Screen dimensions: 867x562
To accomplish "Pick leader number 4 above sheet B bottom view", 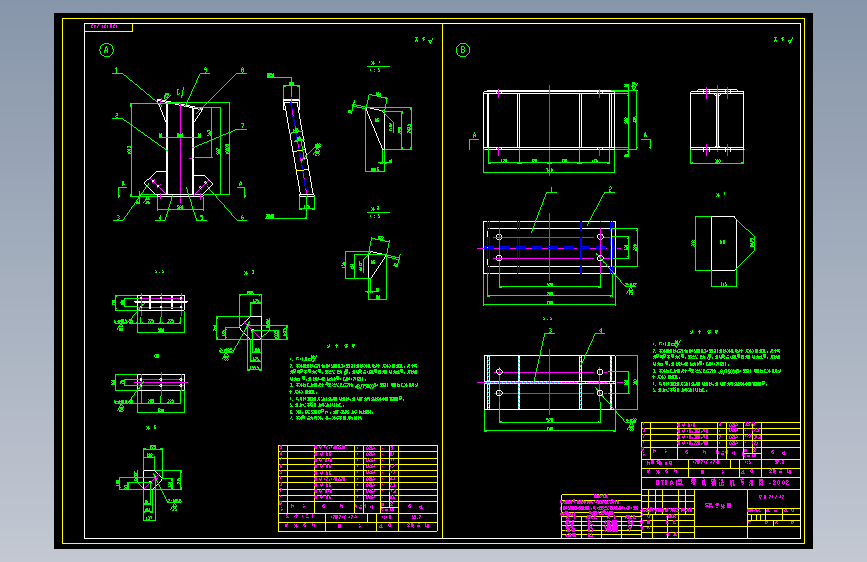I will pyautogui.click(x=601, y=331).
